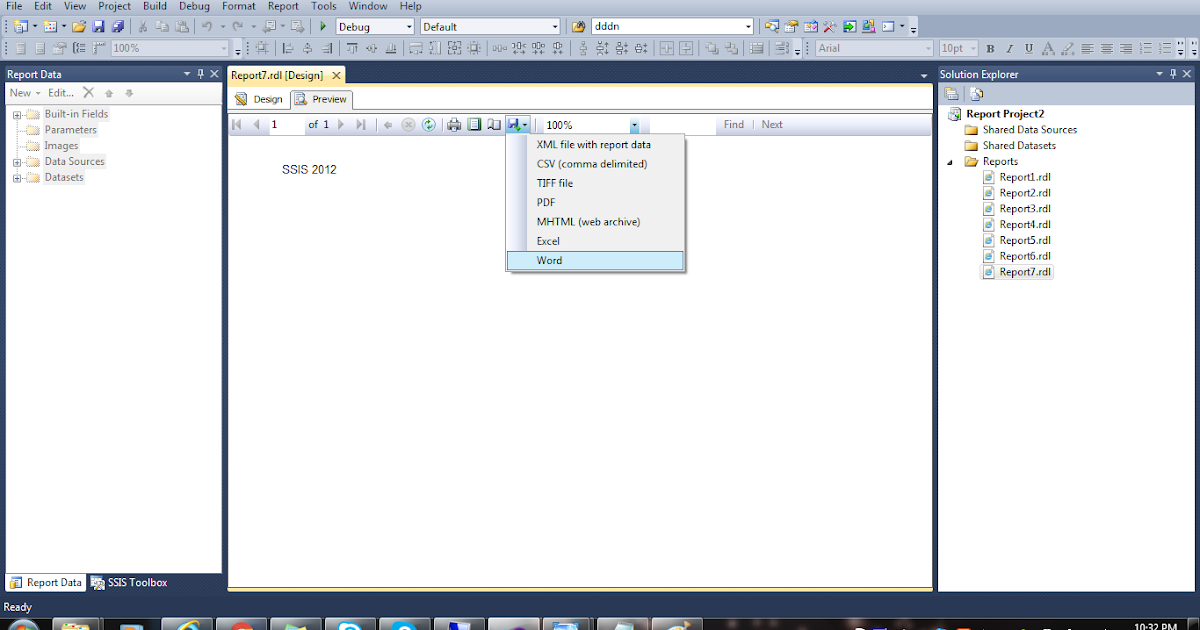The width and height of the screenshot is (1200, 630).
Task: Open Print Layout view icon
Action: tap(474, 124)
